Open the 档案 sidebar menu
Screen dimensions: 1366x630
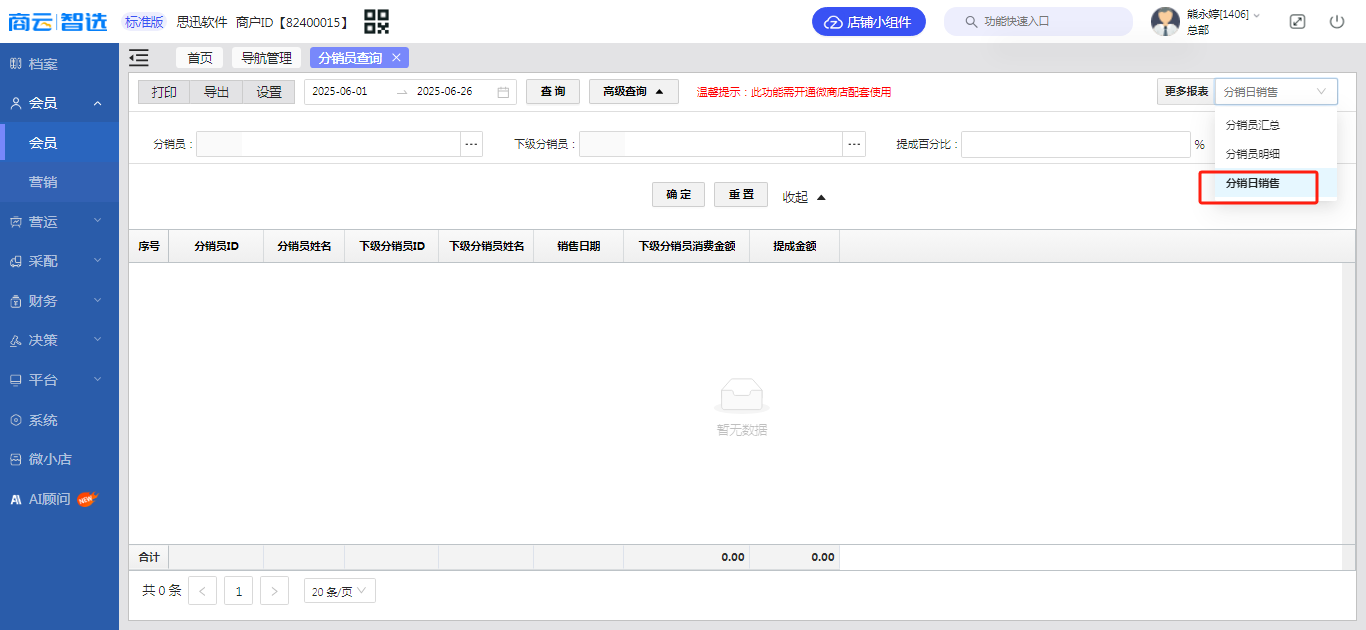tap(59, 64)
